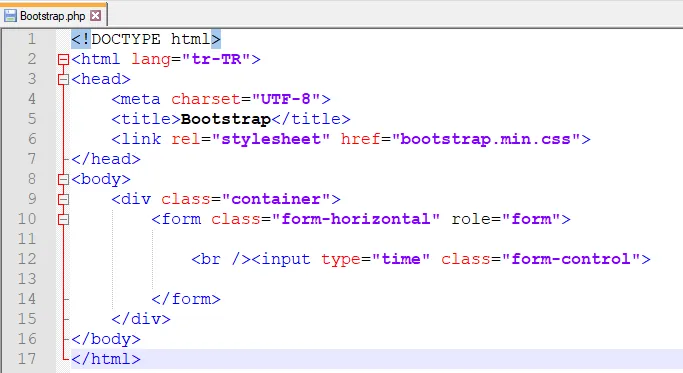Click the closing </div> tag

(x=141, y=319)
